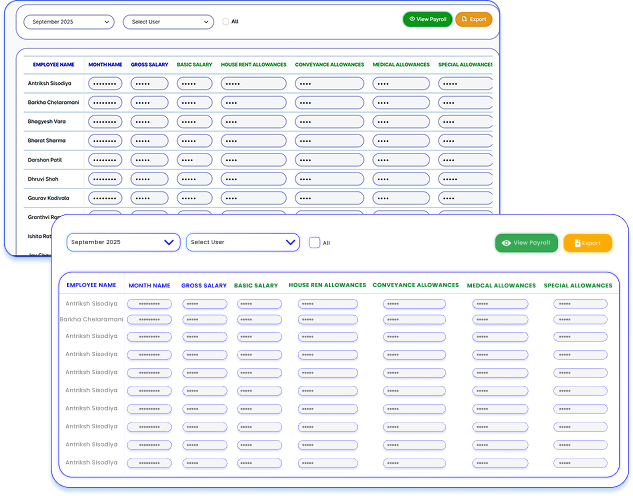Open September 2025 dropdown in background panel
Viewport: 633px width, 496px height.
pyautogui.click(x=69, y=21)
